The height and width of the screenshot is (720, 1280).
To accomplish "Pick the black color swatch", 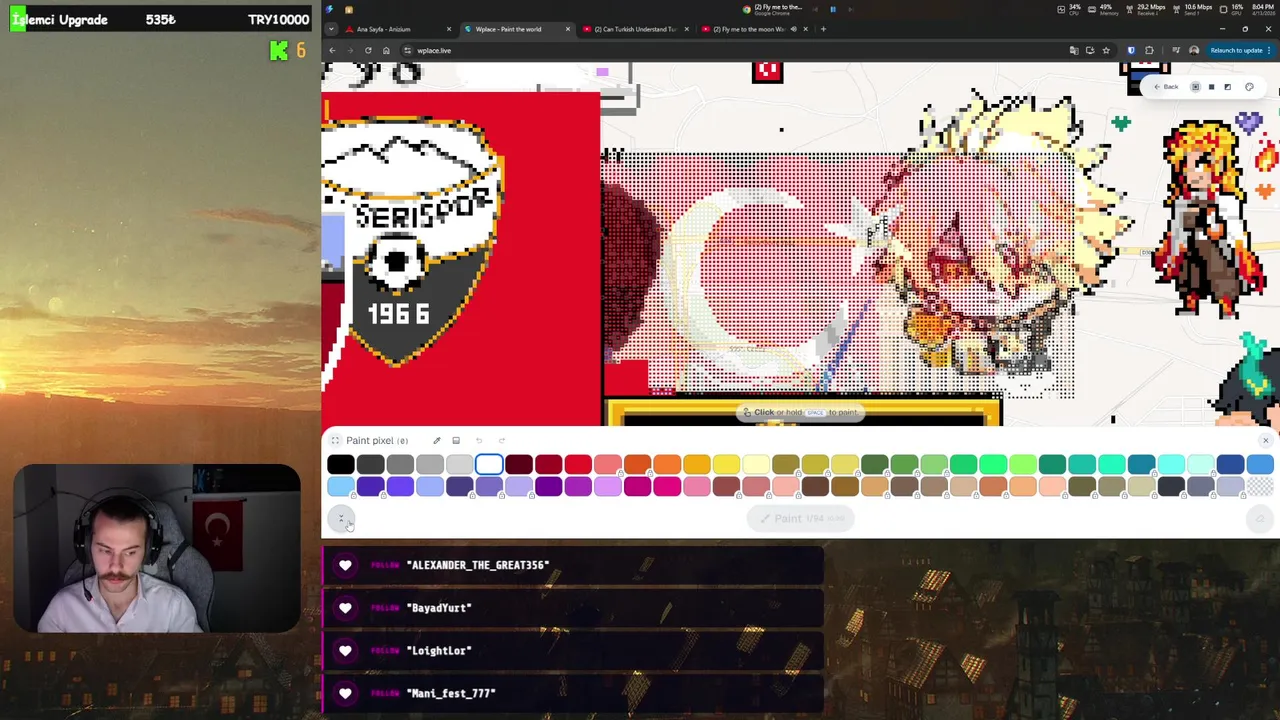I will click(x=340, y=464).
